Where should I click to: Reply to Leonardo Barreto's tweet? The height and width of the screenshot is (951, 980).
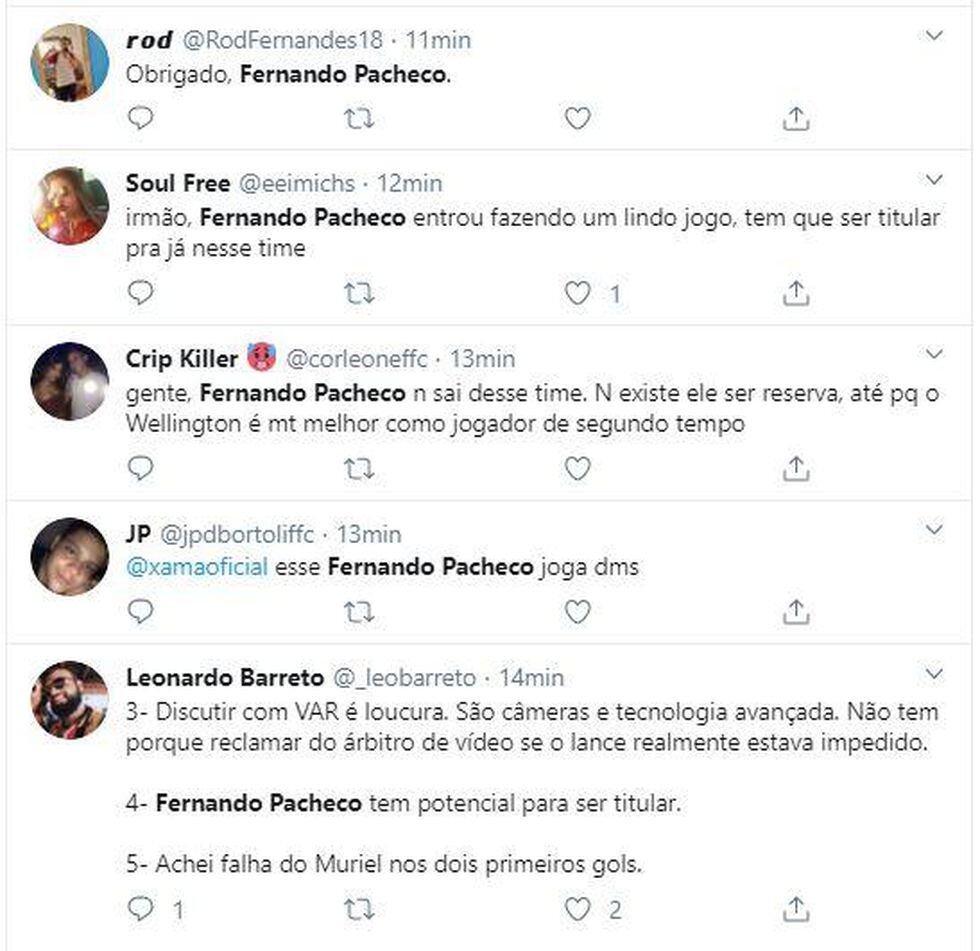[x=141, y=909]
